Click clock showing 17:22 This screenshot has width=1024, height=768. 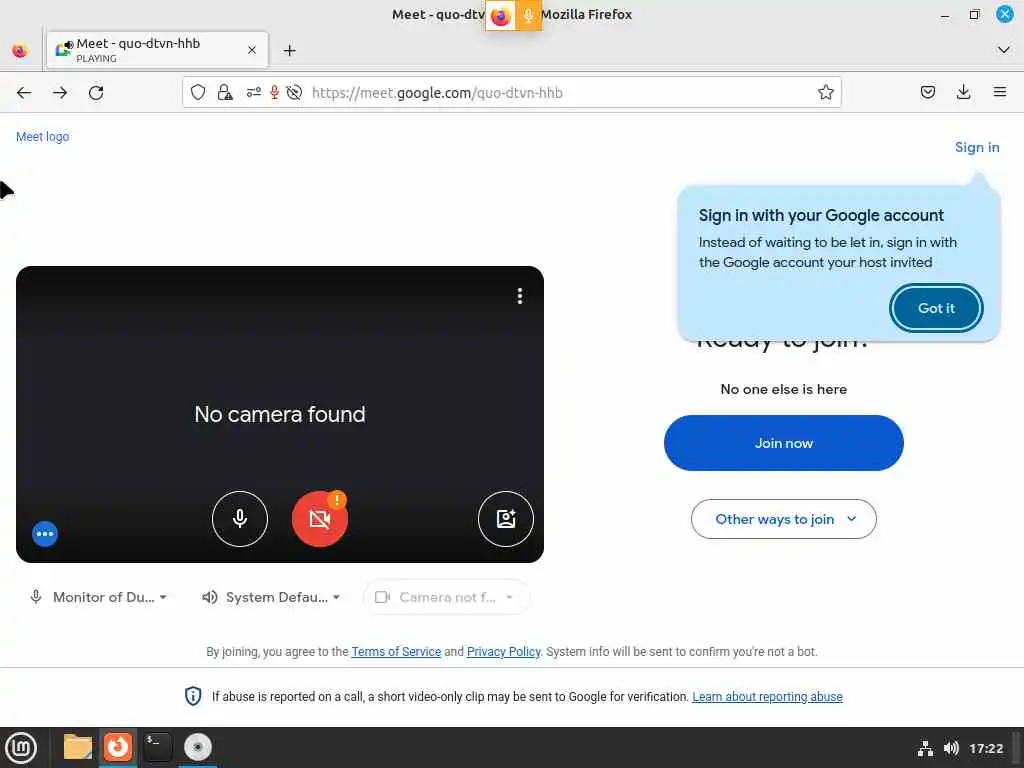tap(986, 748)
